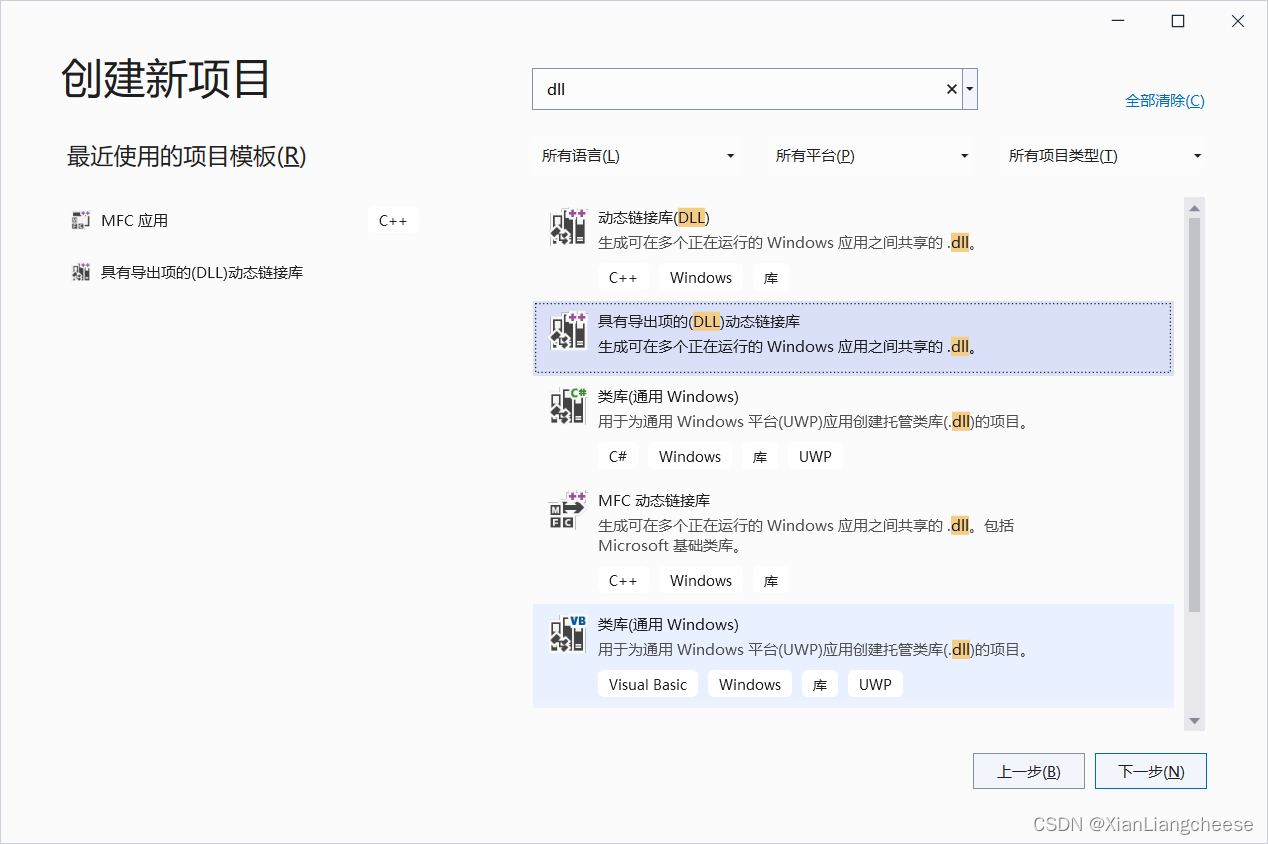Click the scrollbar down arrow
Screen dimensions: 1268x844
pos(1194,721)
